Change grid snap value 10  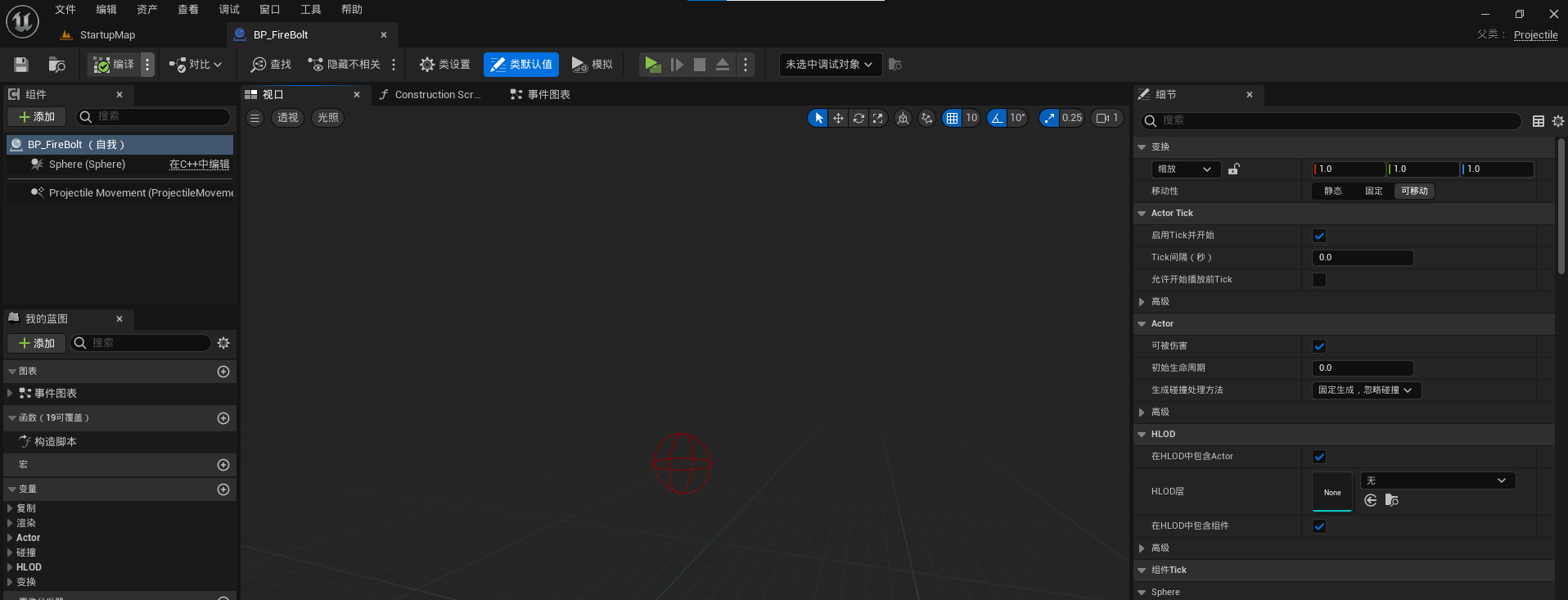pyautogui.click(x=971, y=118)
